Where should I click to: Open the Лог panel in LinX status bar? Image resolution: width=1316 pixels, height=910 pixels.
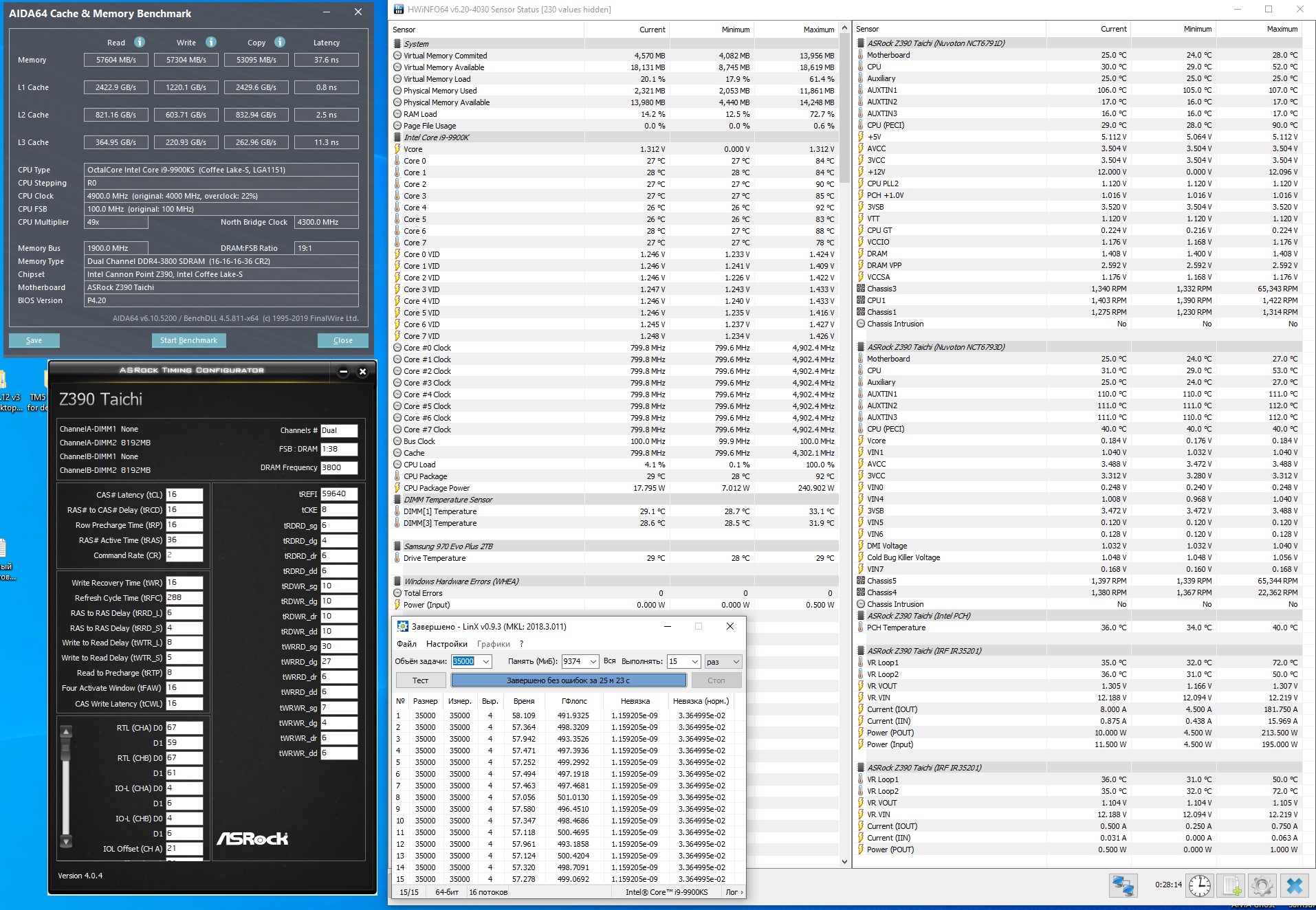(x=734, y=892)
